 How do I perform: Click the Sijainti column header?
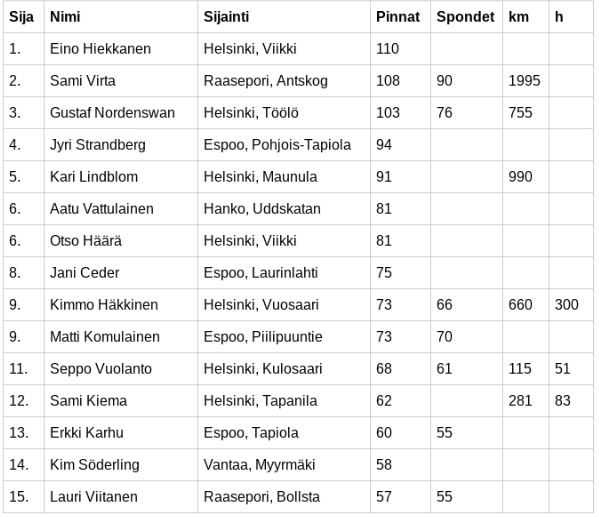point(226,17)
